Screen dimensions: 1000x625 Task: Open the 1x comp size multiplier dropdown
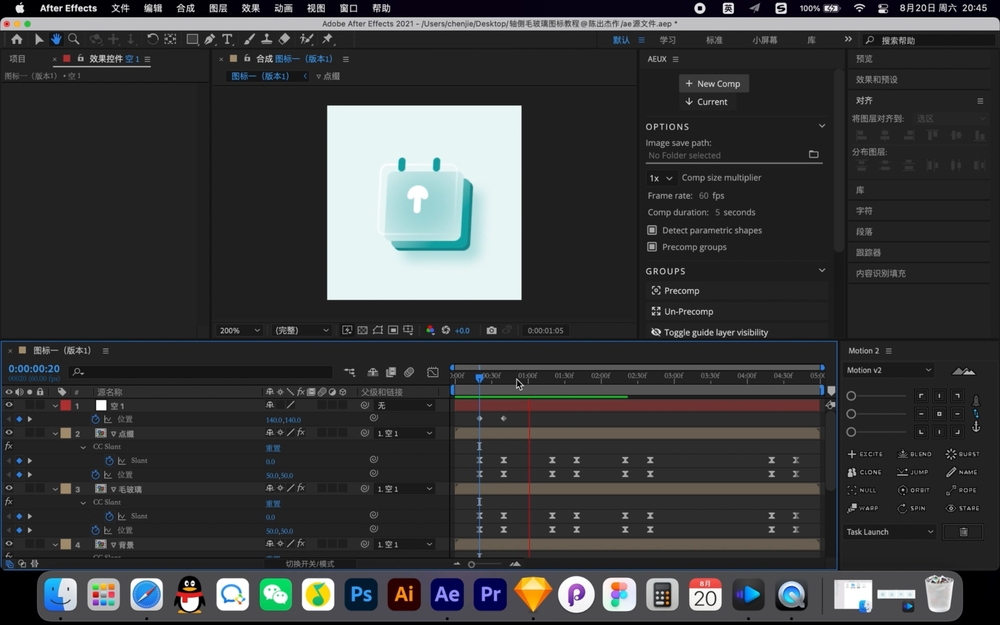tap(661, 178)
